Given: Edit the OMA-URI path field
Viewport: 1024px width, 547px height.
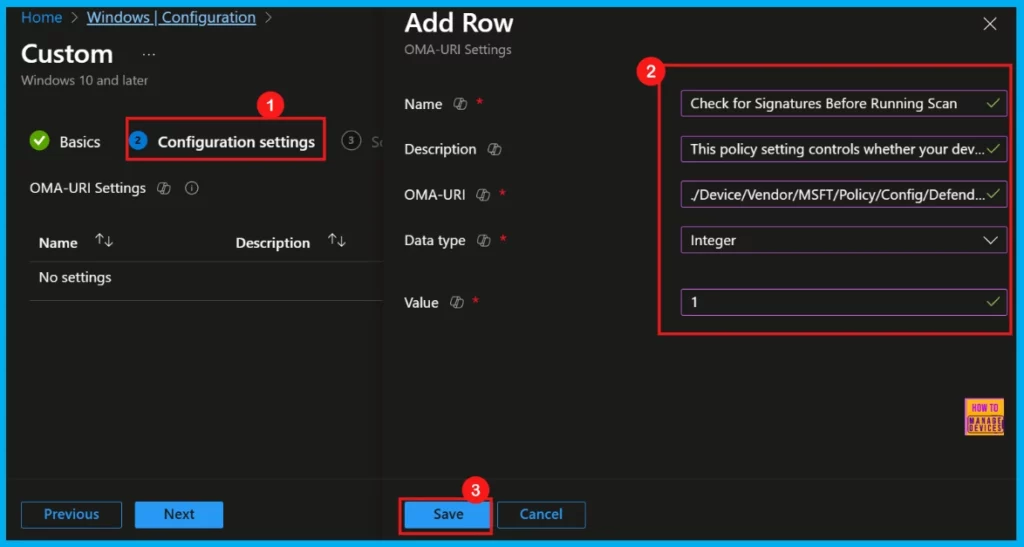Looking at the screenshot, I should tap(843, 194).
